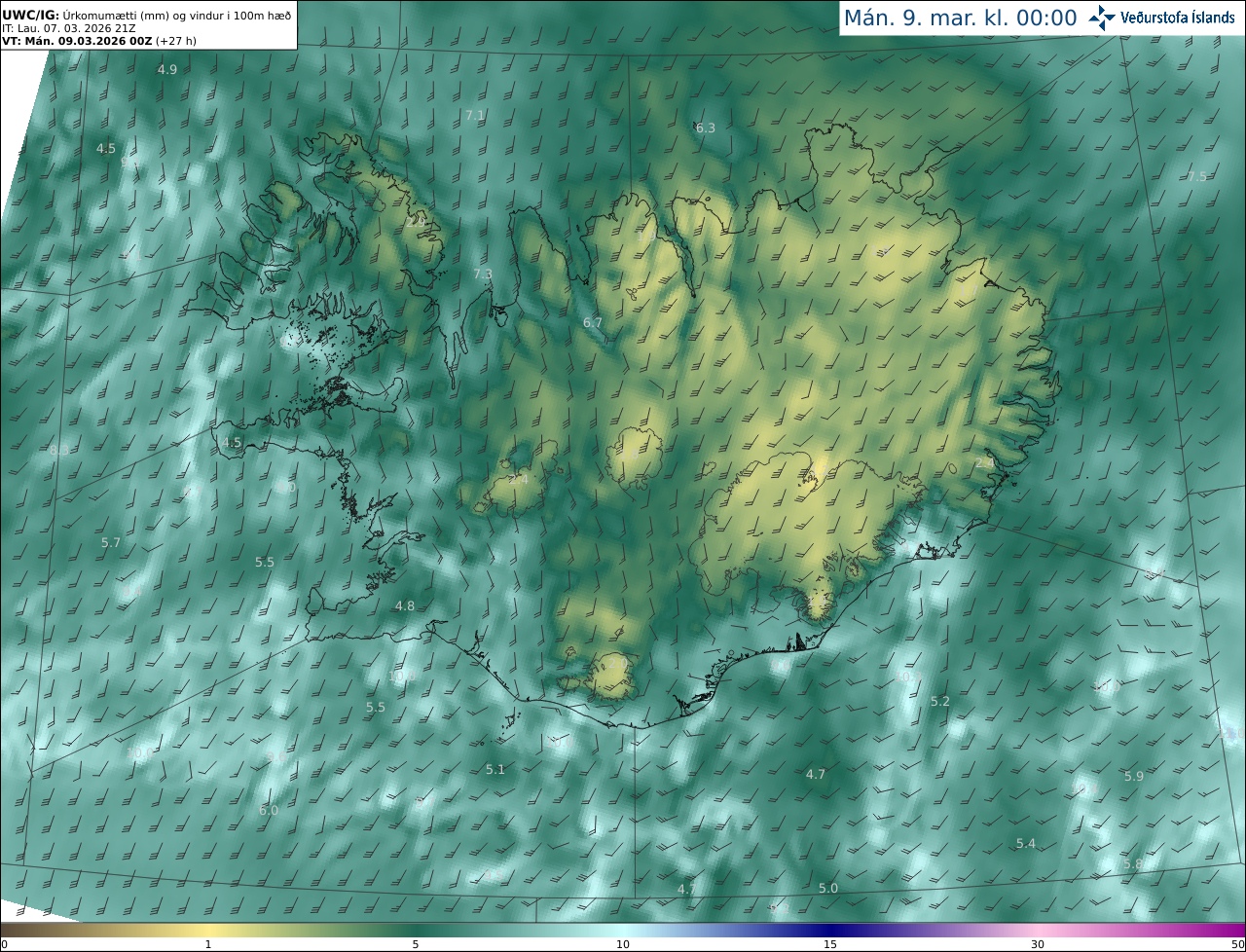Screen dimensions: 1246x952
Task: Click the 6.7 value on the map
Action: tap(593, 322)
